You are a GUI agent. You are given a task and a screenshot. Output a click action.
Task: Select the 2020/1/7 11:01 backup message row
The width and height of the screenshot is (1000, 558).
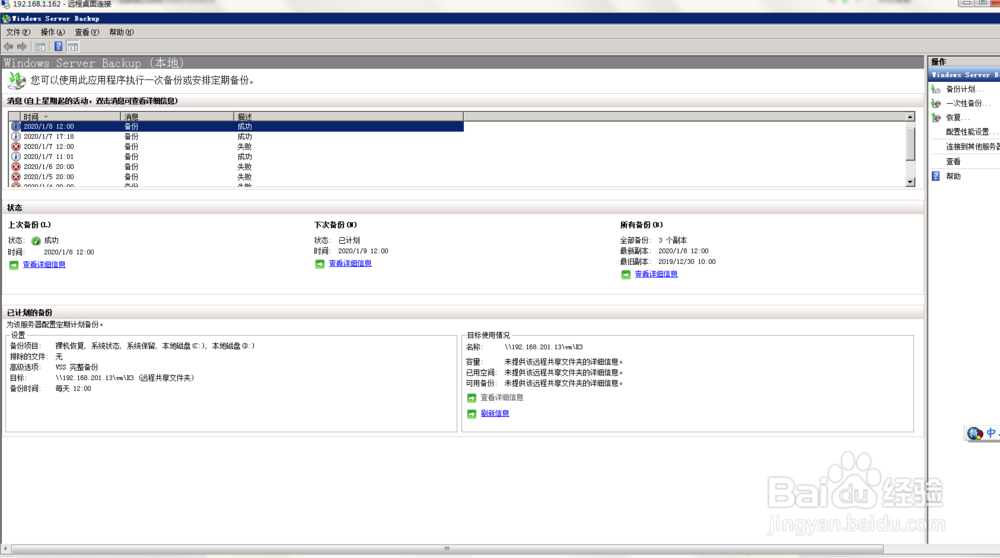click(236, 156)
